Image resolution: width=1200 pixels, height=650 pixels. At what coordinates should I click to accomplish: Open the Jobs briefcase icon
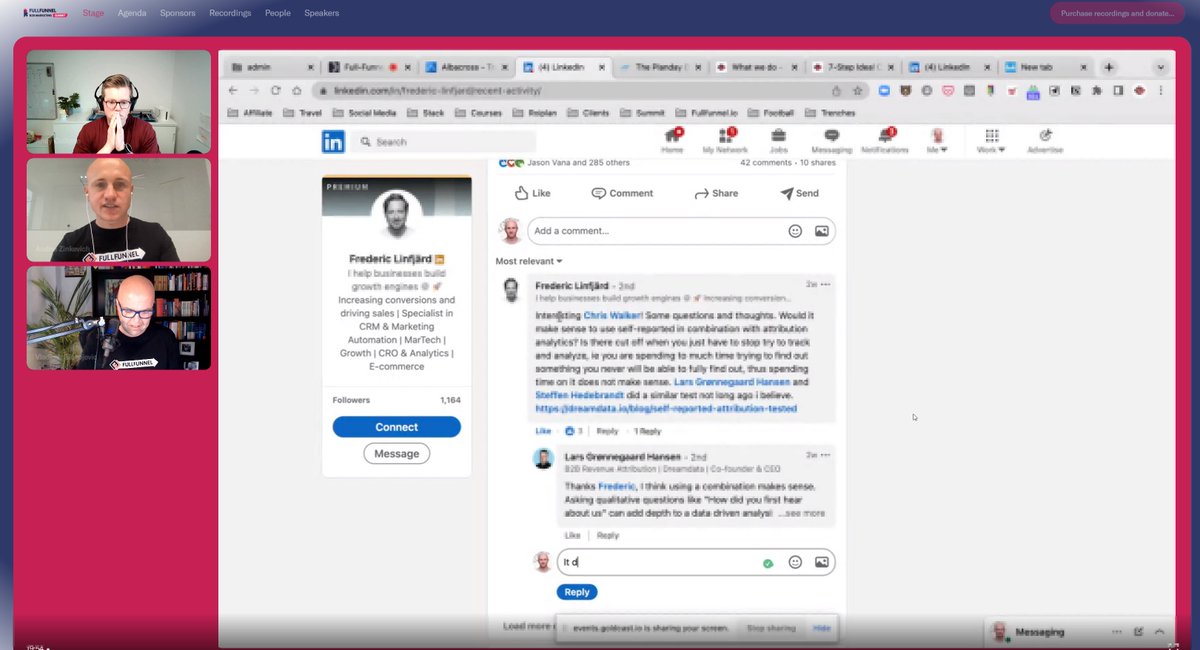click(778, 139)
